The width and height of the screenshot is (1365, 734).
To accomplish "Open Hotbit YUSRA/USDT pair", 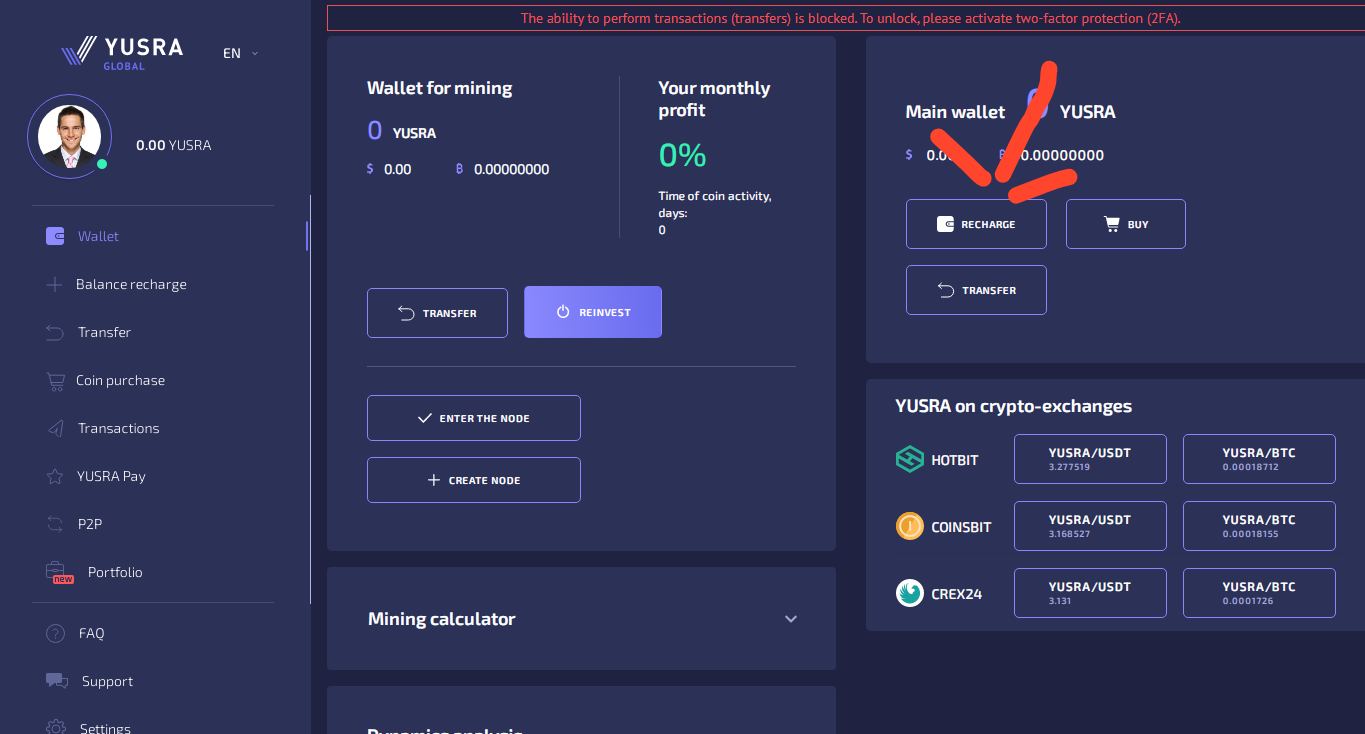I will tap(1090, 459).
